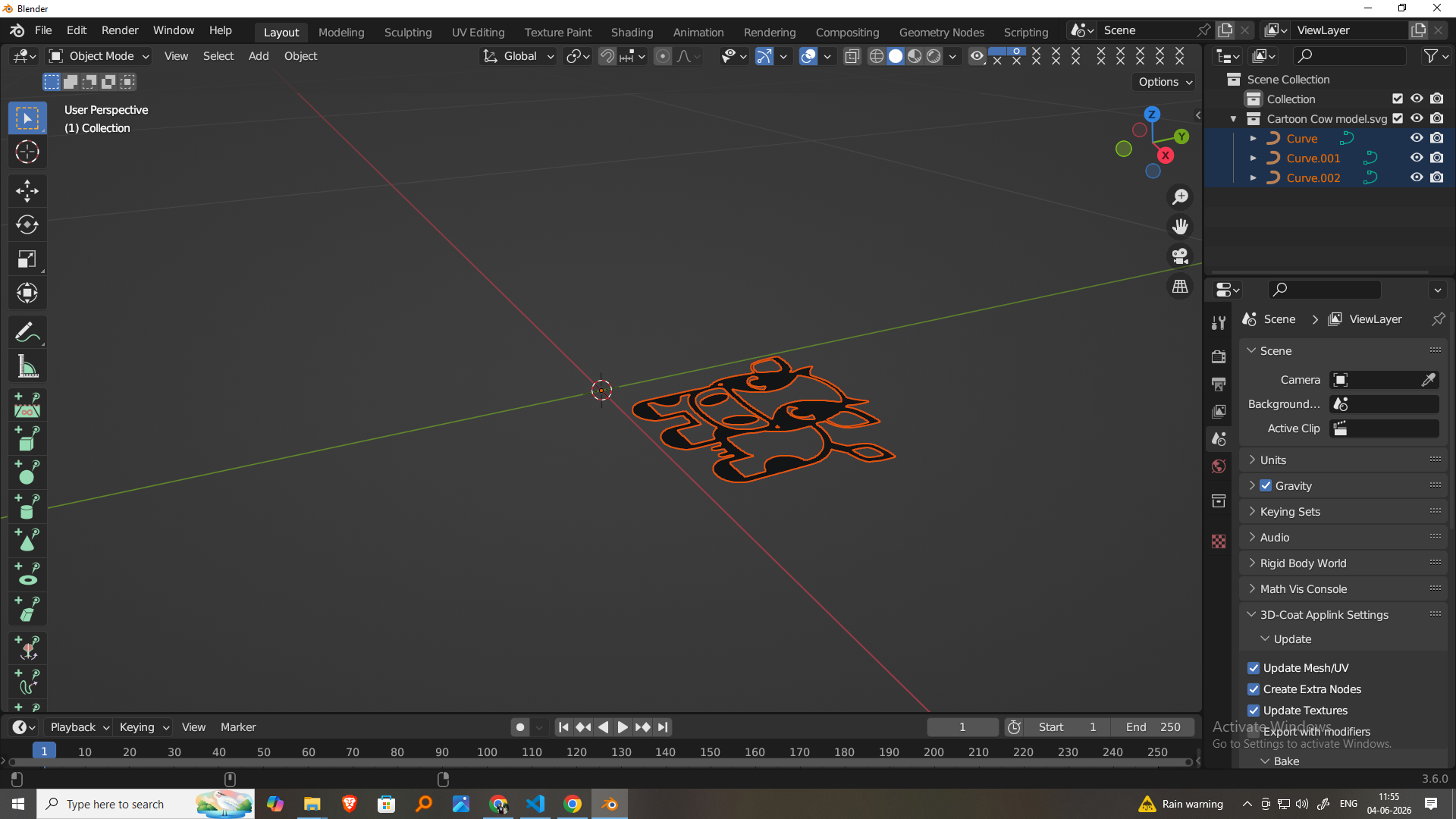Select wireframe viewport shading
The height and width of the screenshot is (819, 1456).
point(877,56)
